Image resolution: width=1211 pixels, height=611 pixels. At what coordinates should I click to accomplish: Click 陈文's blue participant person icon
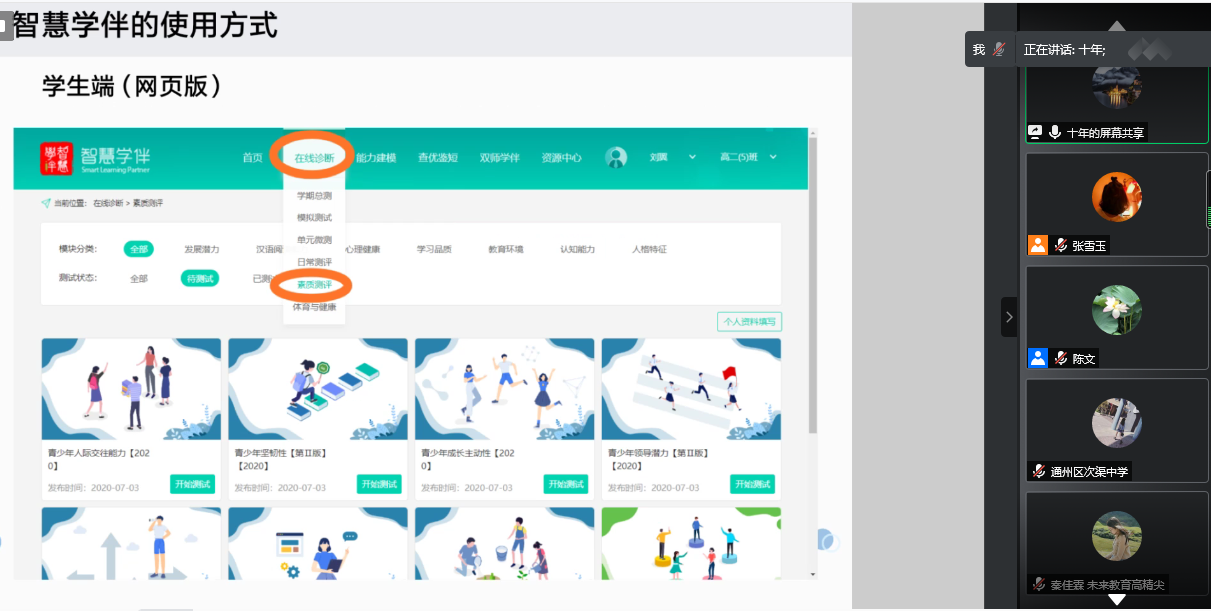1037,358
